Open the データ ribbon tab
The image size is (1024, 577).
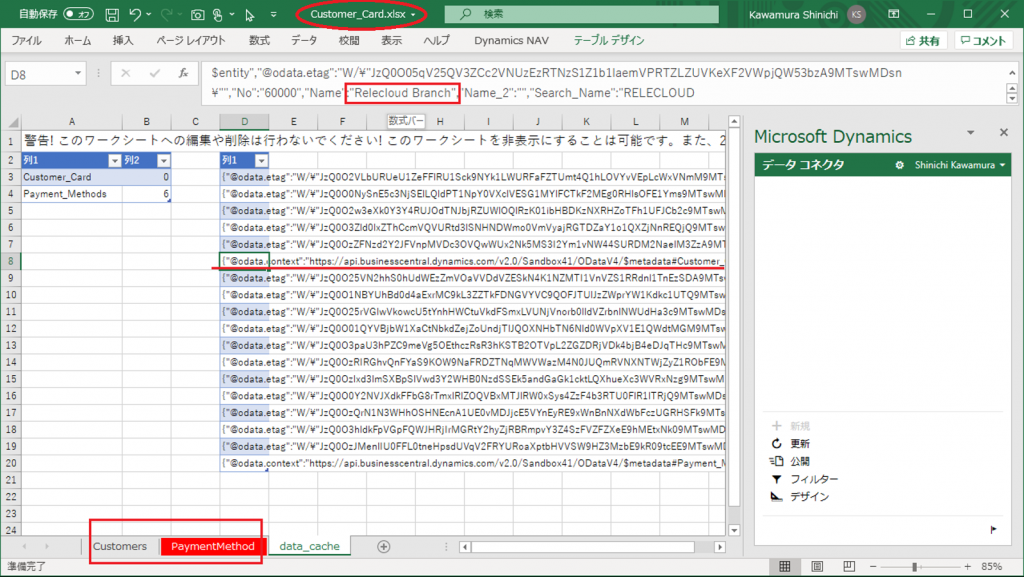pyautogui.click(x=304, y=40)
